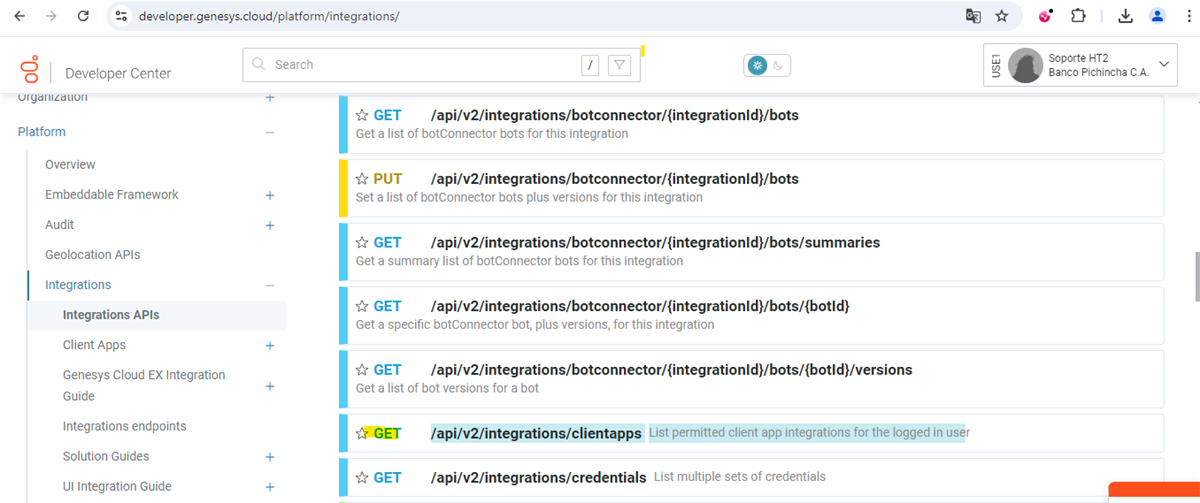Image resolution: width=1200 pixels, height=503 pixels.
Task: Open Developer Center home link
Action: click(118, 73)
